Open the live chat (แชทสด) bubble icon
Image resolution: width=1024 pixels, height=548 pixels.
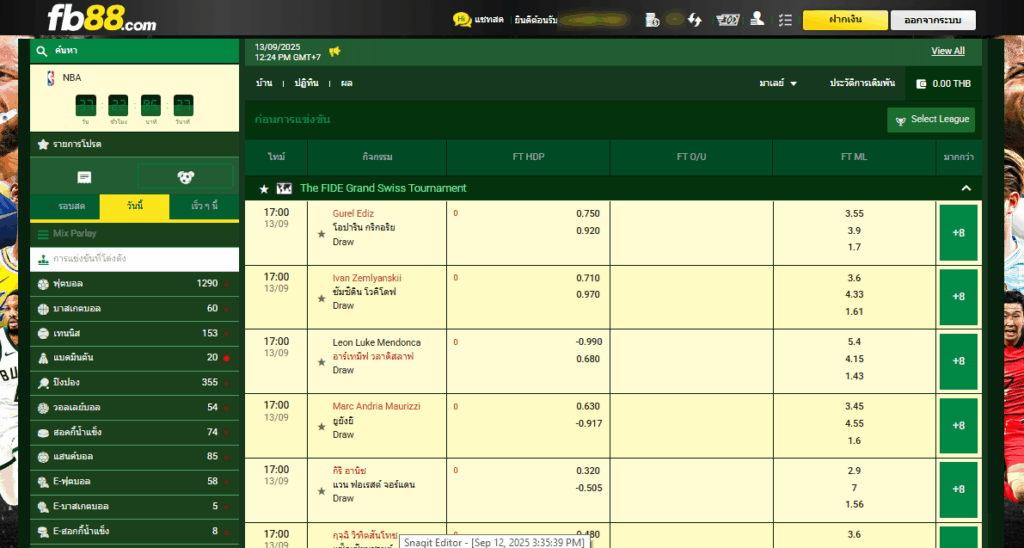pyautogui.click(x=462, y=20)
